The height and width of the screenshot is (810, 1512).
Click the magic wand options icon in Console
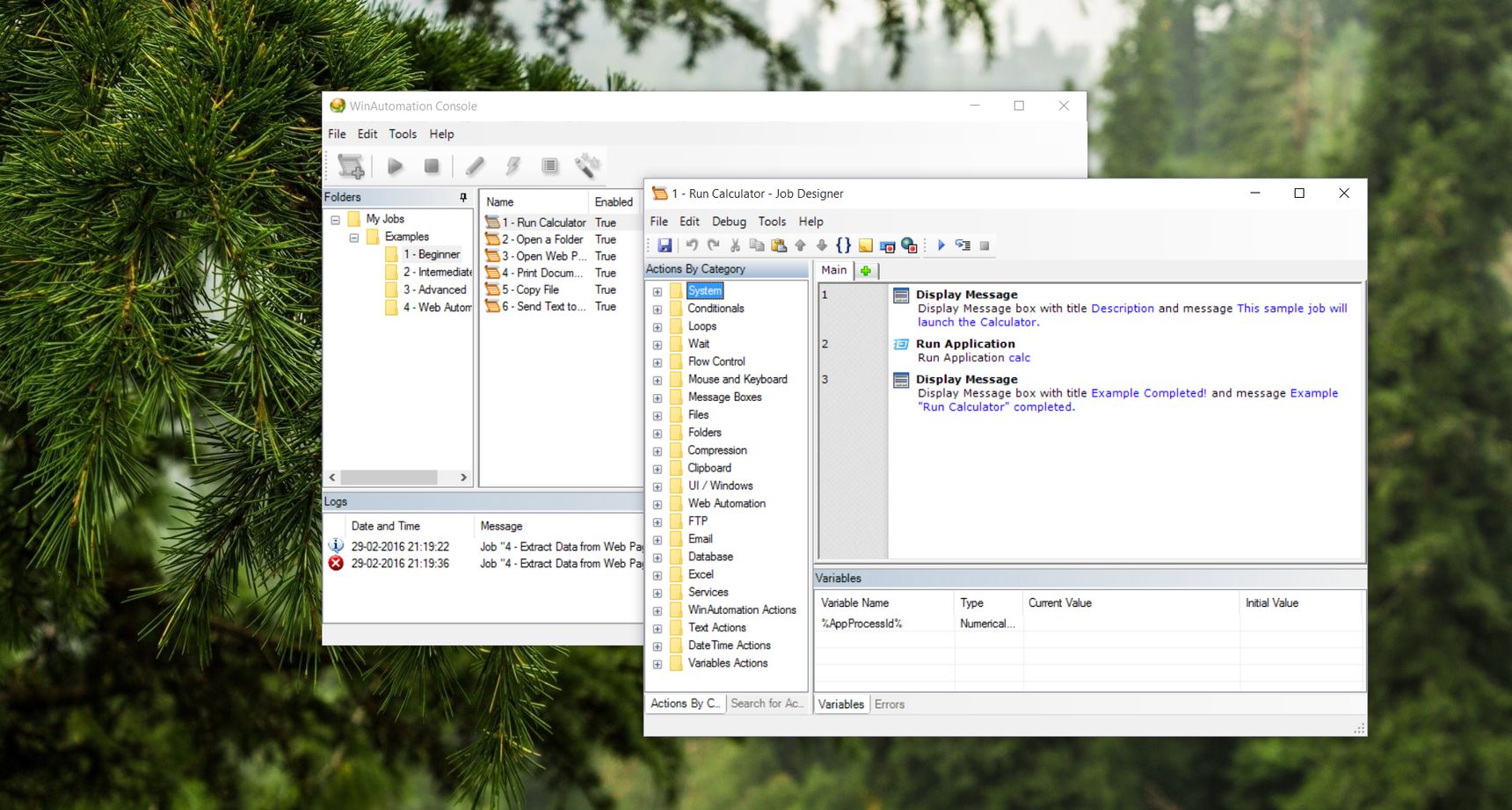586,165
